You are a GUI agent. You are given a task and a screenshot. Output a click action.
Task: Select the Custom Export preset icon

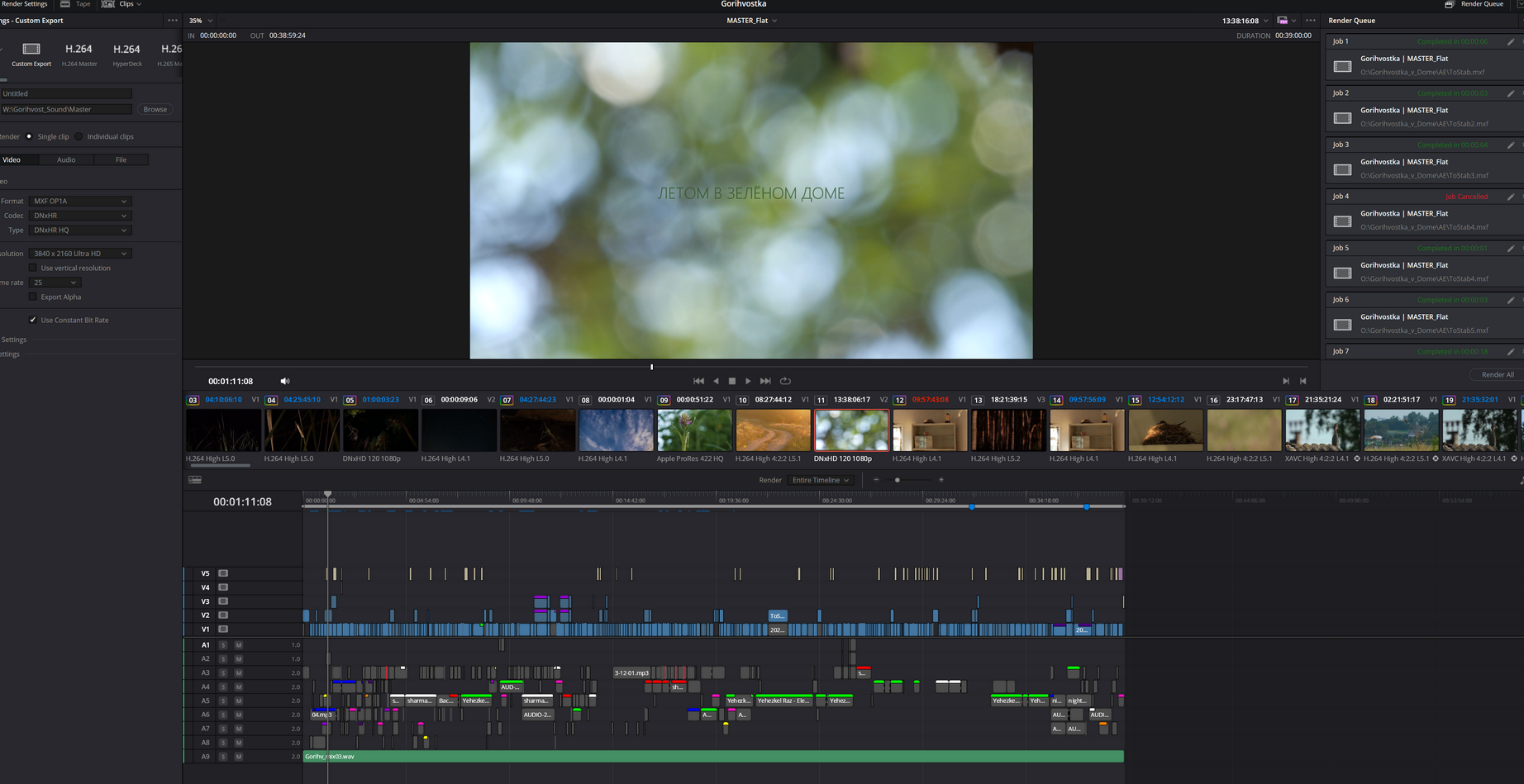click(31, 50)
